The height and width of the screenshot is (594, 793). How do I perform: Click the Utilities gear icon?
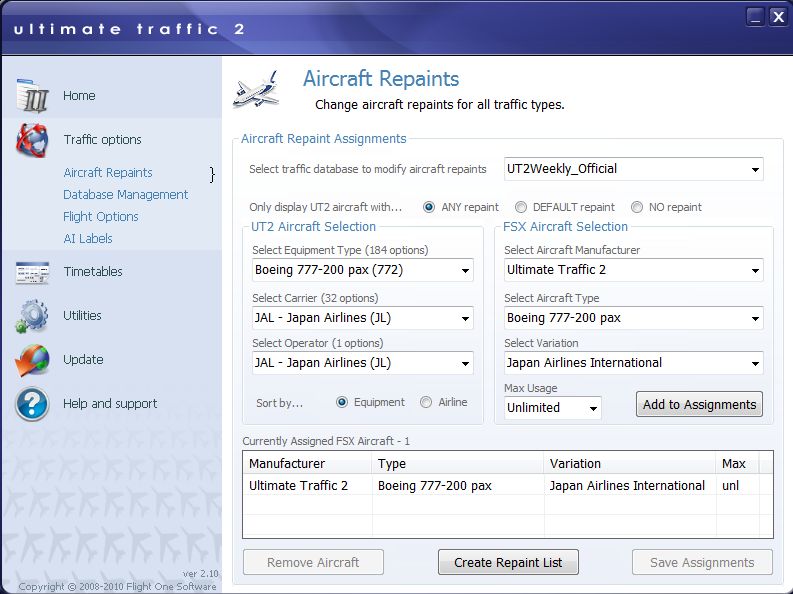click(32, 316)
